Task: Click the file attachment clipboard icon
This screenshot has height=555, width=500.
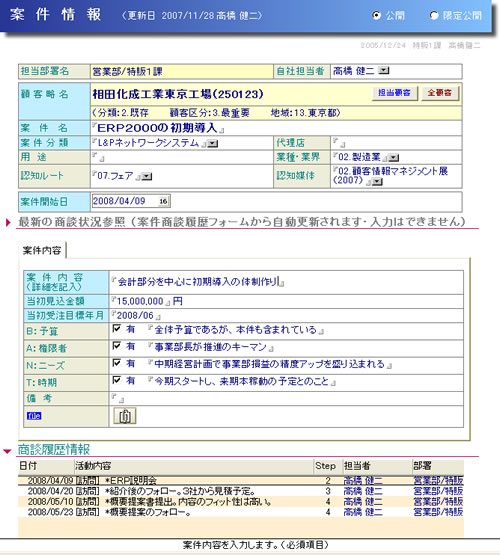Action: 124,416
